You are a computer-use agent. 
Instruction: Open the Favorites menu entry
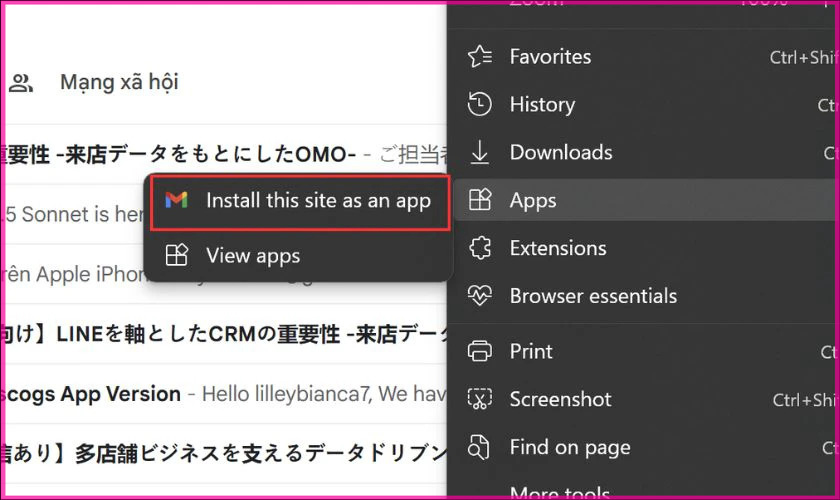click(x=646, y=56)
